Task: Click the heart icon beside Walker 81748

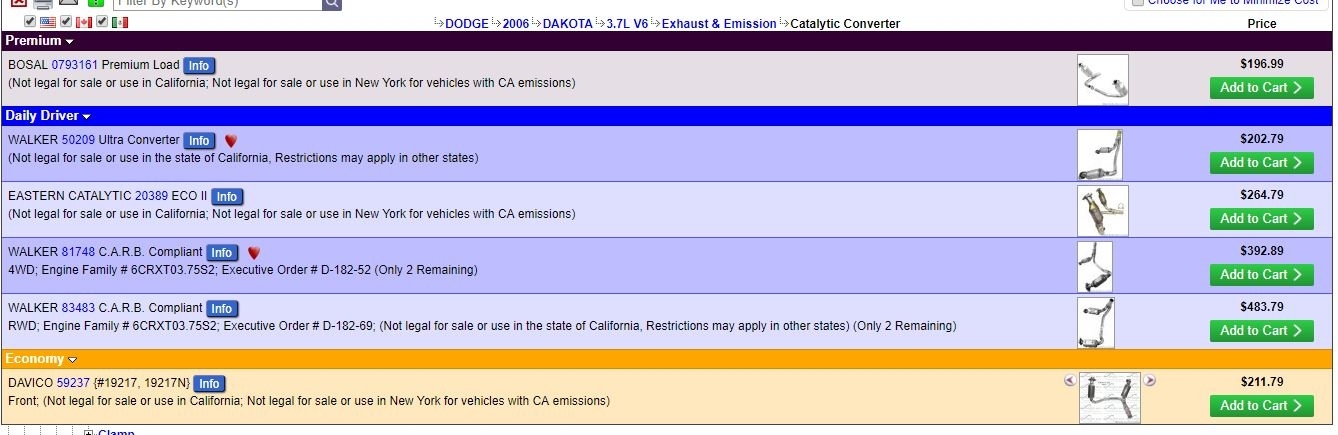Action: (x=254, y=253)
